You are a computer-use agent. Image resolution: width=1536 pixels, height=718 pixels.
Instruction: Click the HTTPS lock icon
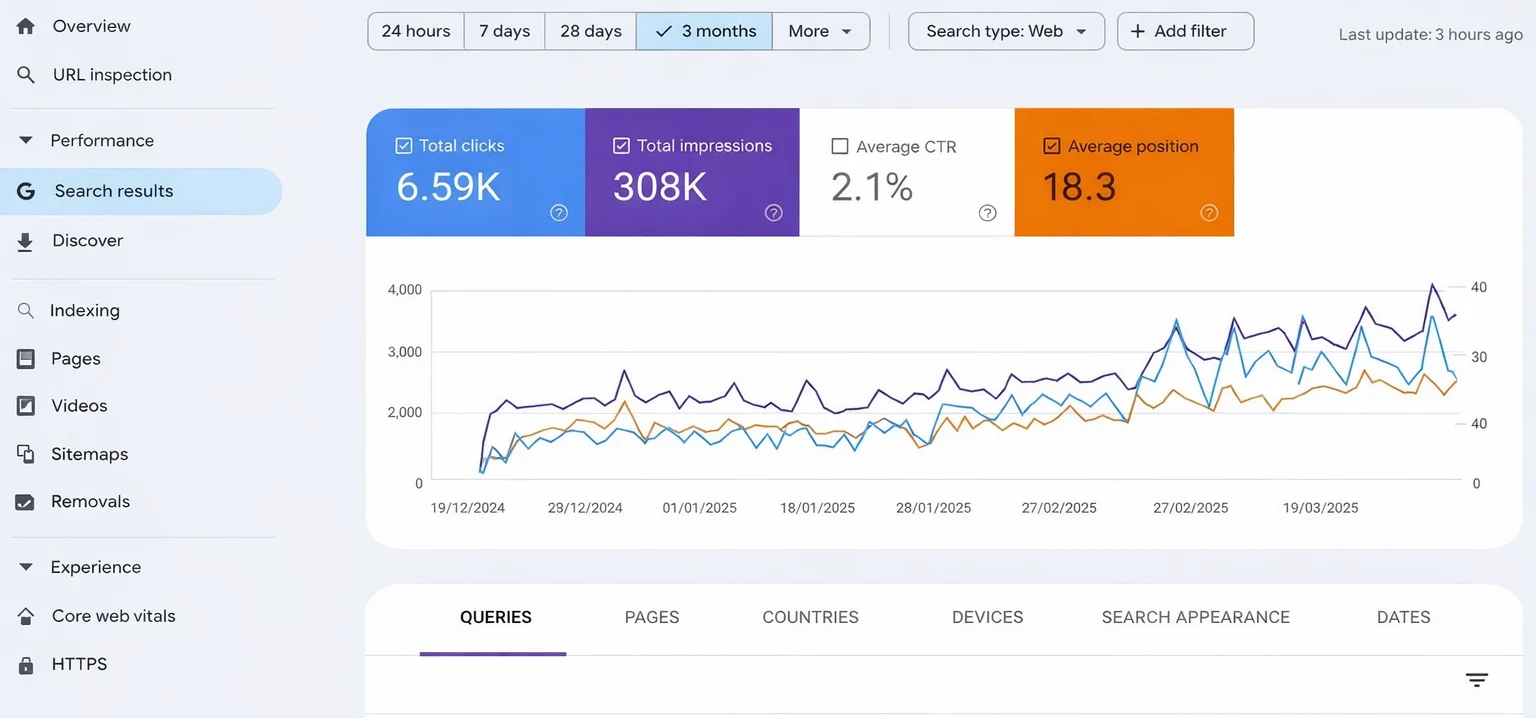[25, 663]
